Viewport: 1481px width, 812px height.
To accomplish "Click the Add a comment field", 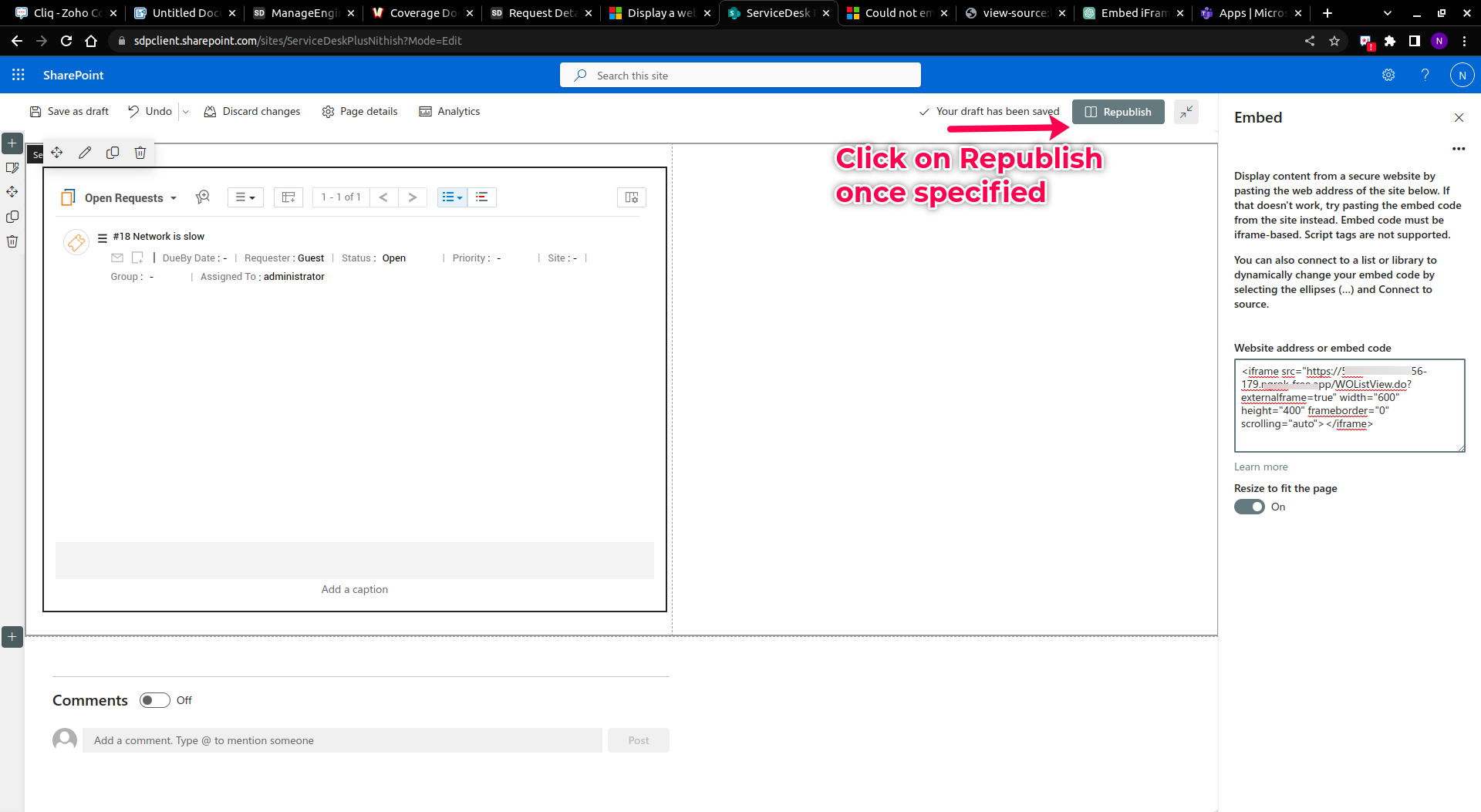I will (x=342, y=740).
